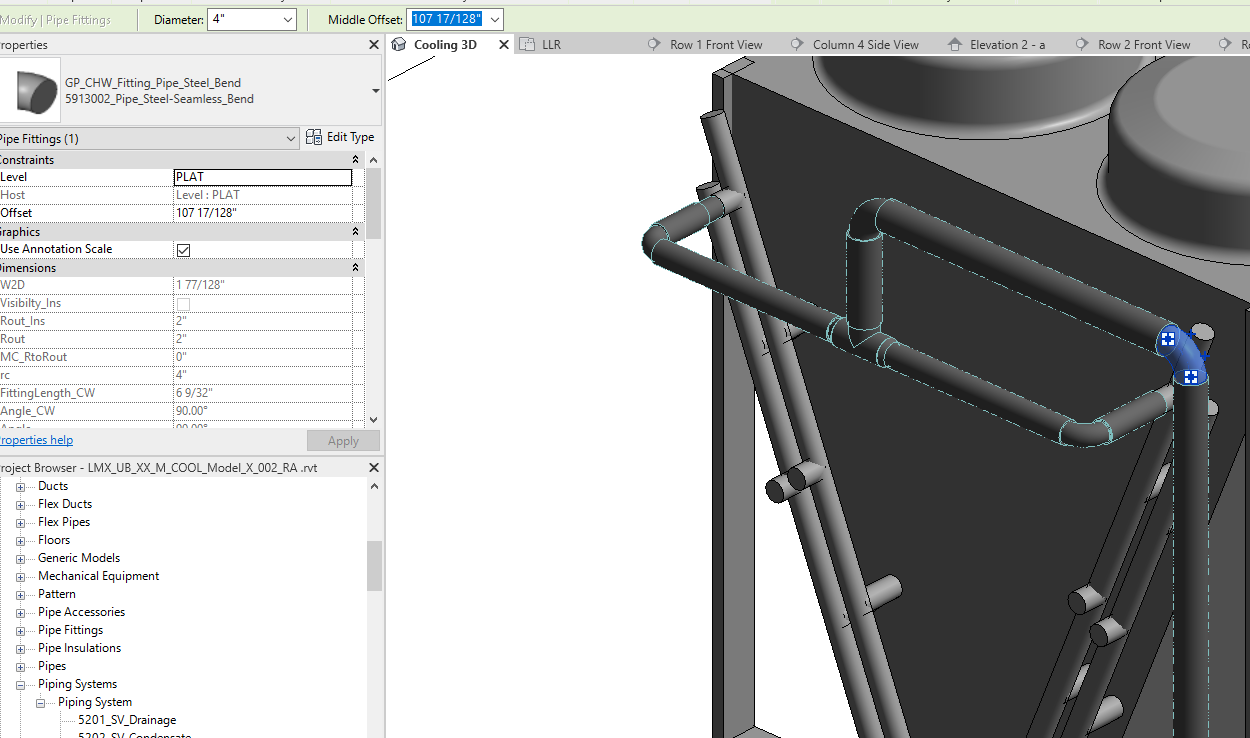Viewport: 1250px width, 738px height.
Task: Click the Apply button
Action: [343, 441]
